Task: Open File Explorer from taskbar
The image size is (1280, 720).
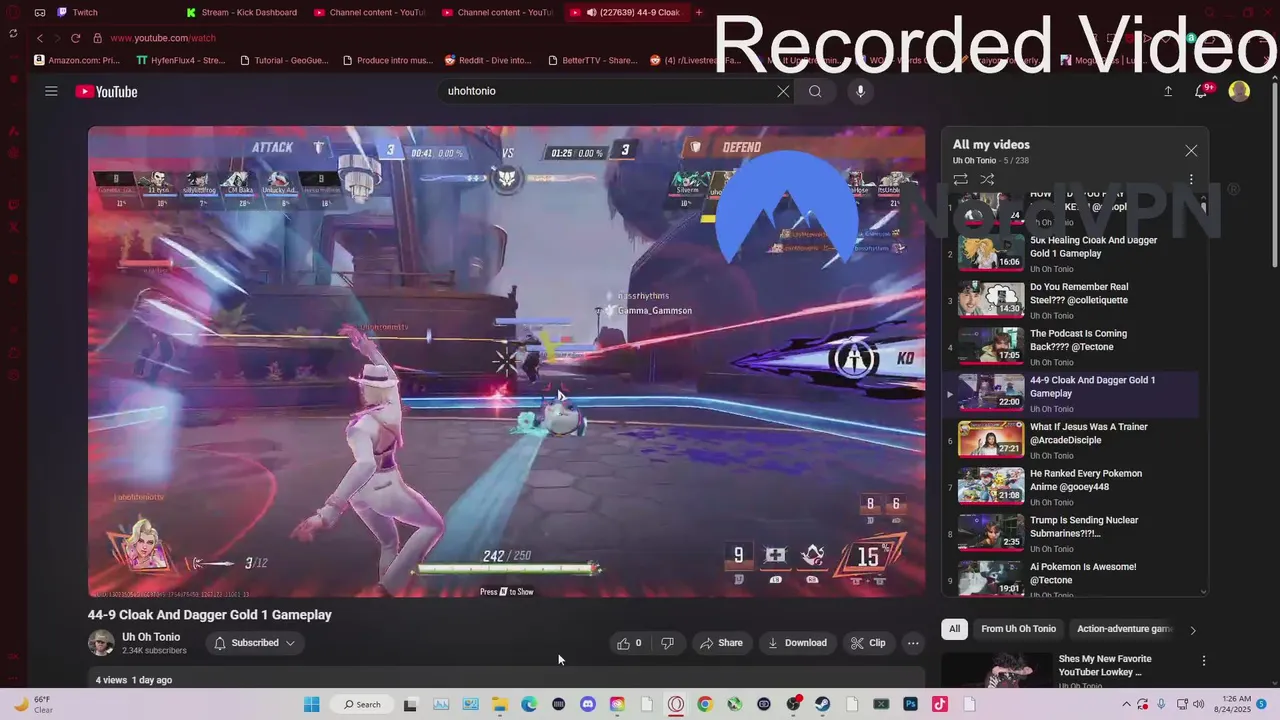Action: click(x=499, y=704)
